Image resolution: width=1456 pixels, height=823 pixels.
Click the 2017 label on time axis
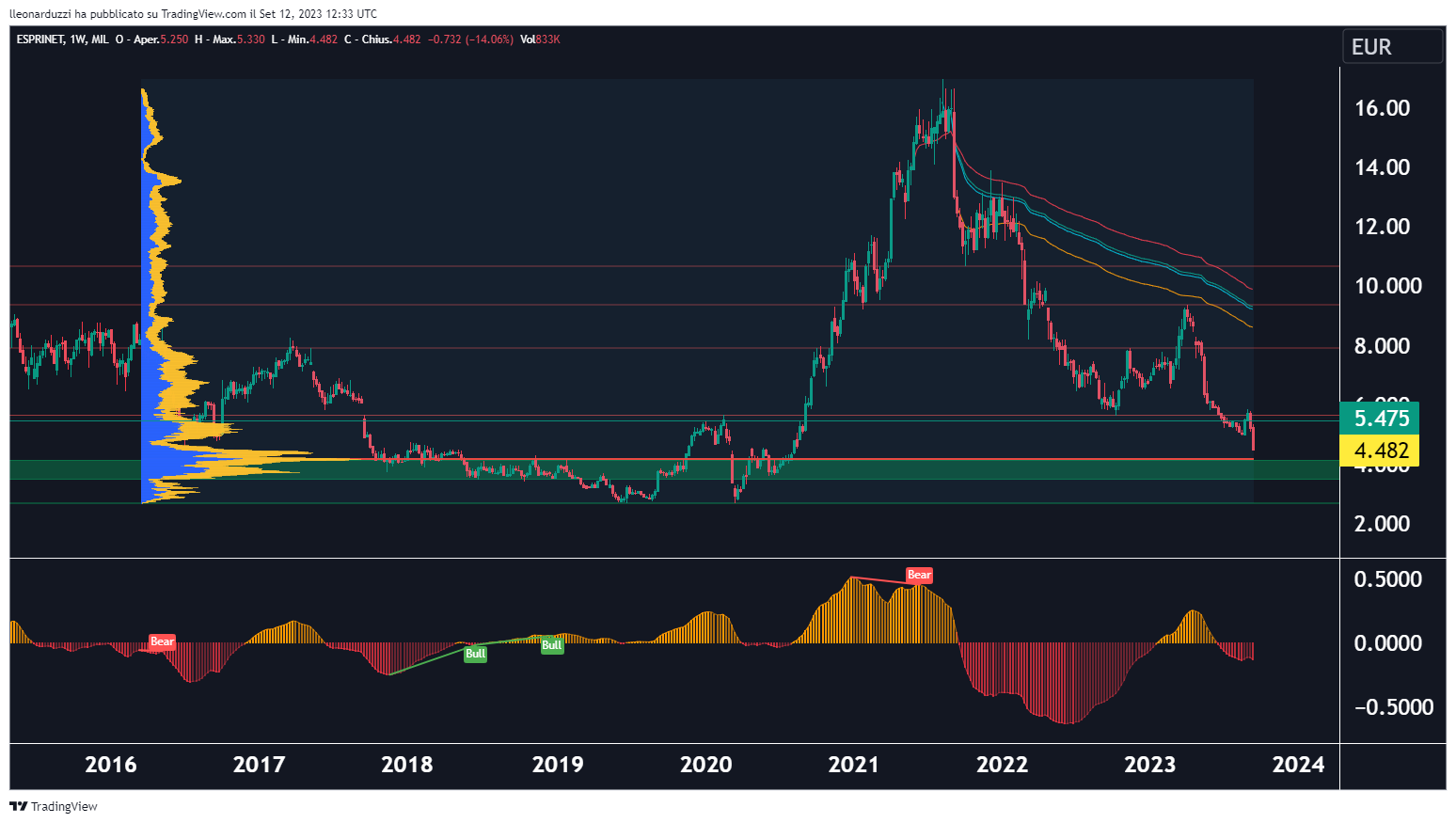pos(259,765)
